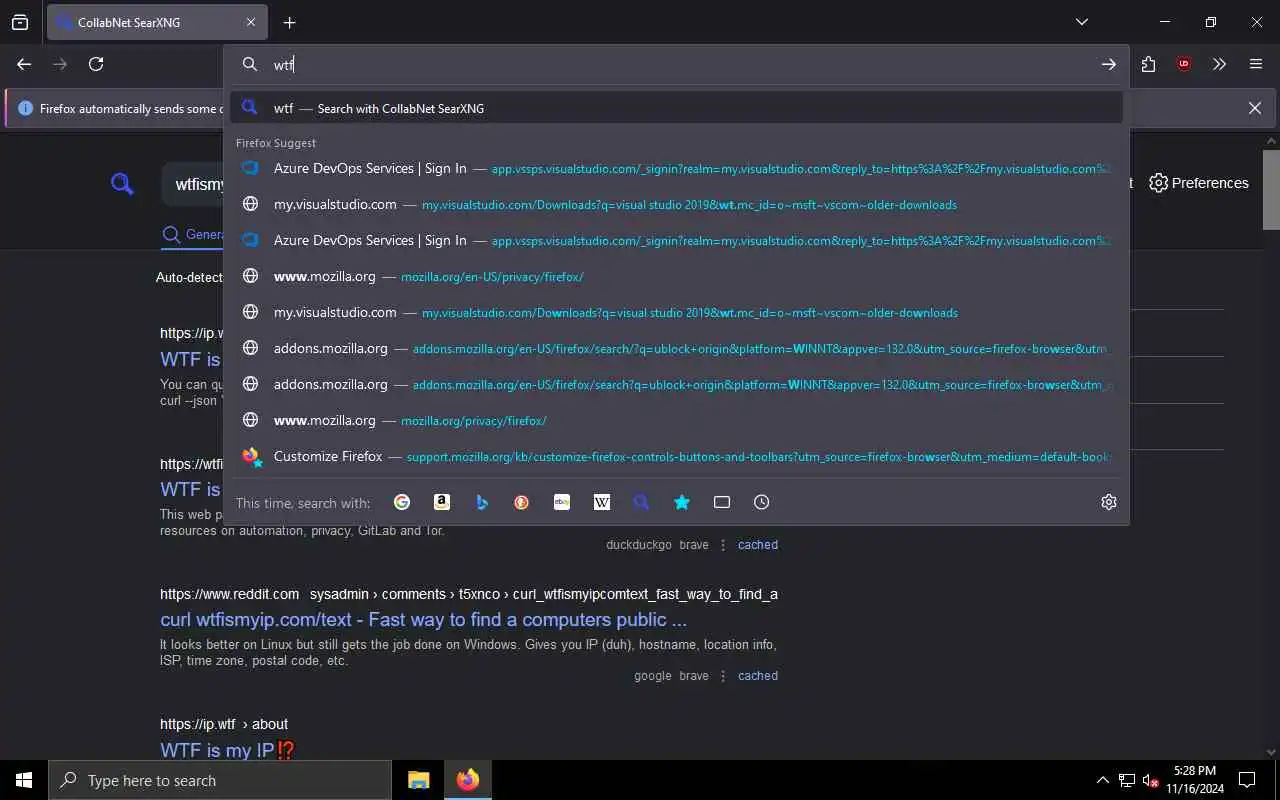
Task: Search history using clock icon
Action: pos(762,502)
